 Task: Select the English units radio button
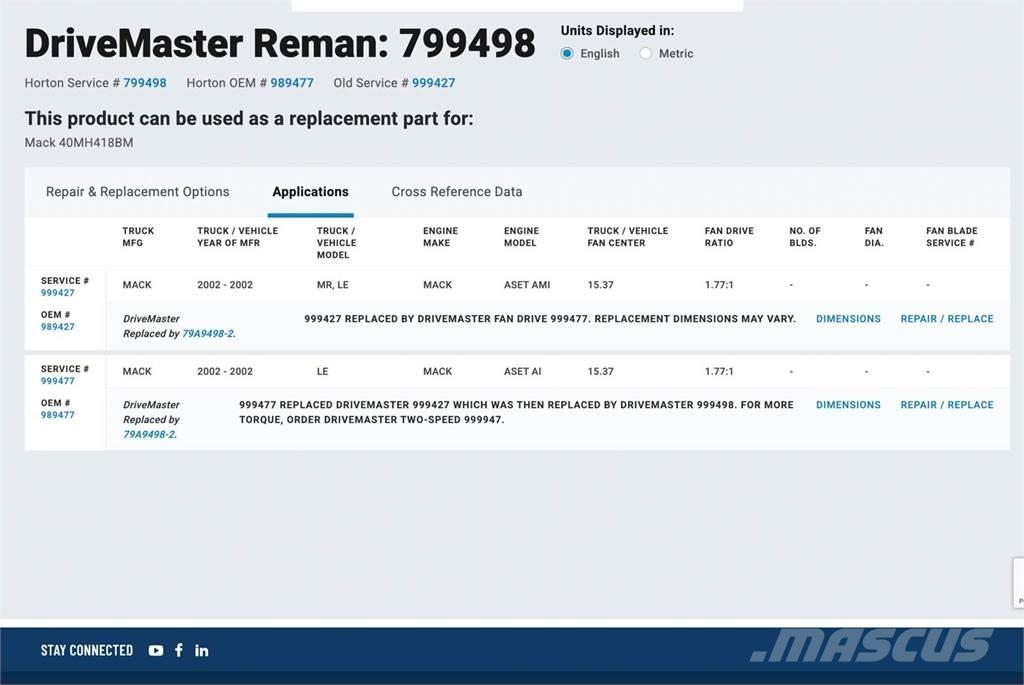click(567, 54)
